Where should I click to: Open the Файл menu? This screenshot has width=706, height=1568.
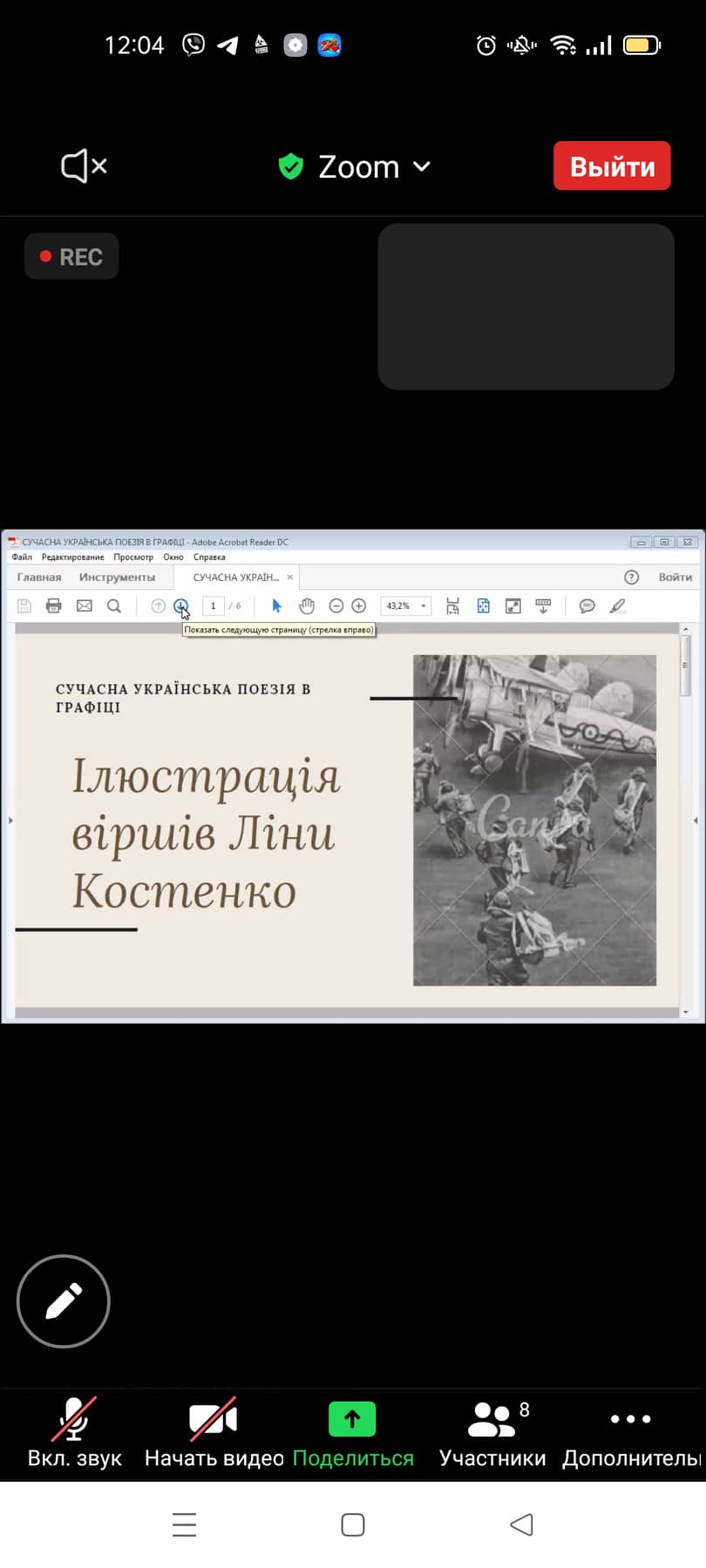click(x=22, y=558)
